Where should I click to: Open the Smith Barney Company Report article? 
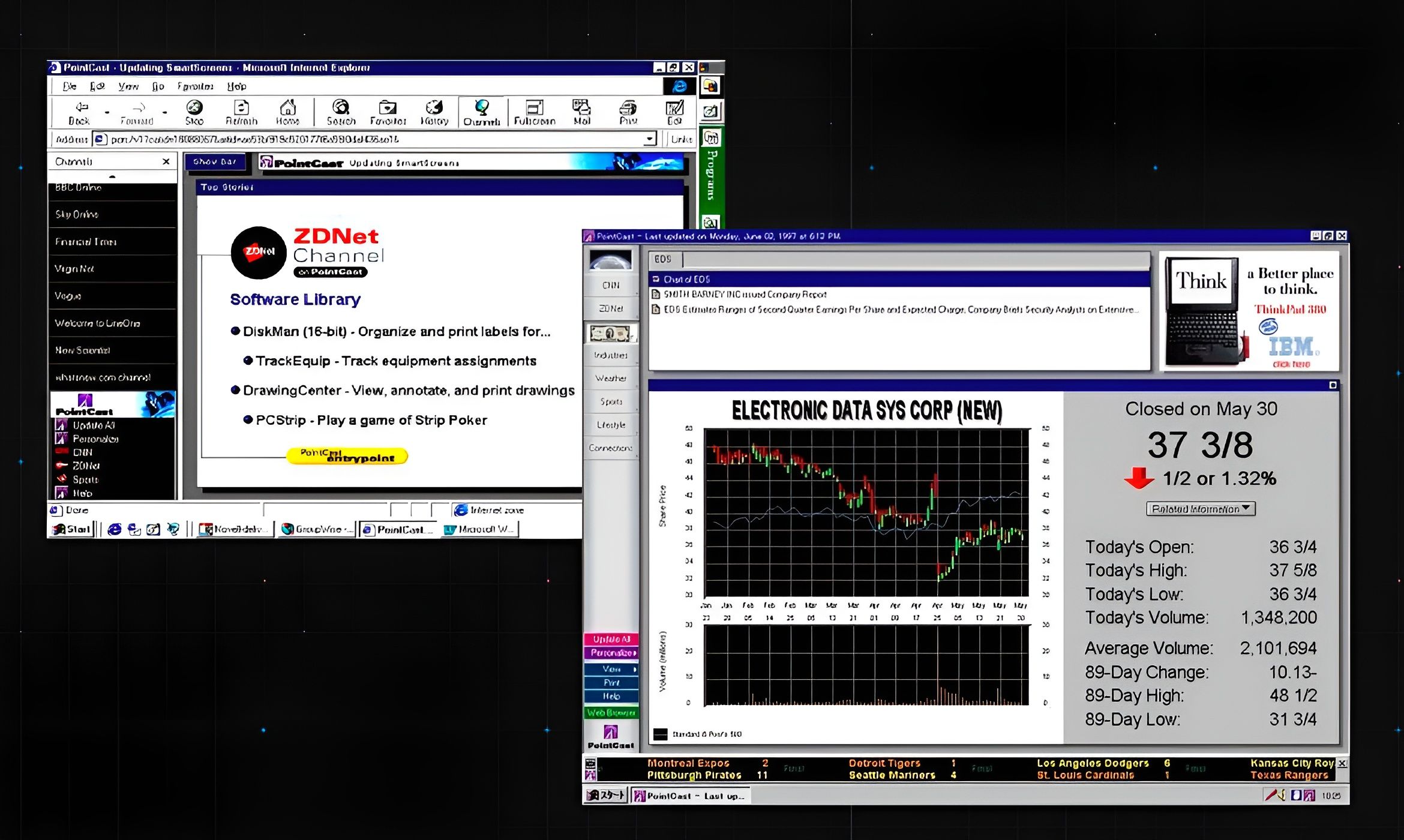[745, 295]
